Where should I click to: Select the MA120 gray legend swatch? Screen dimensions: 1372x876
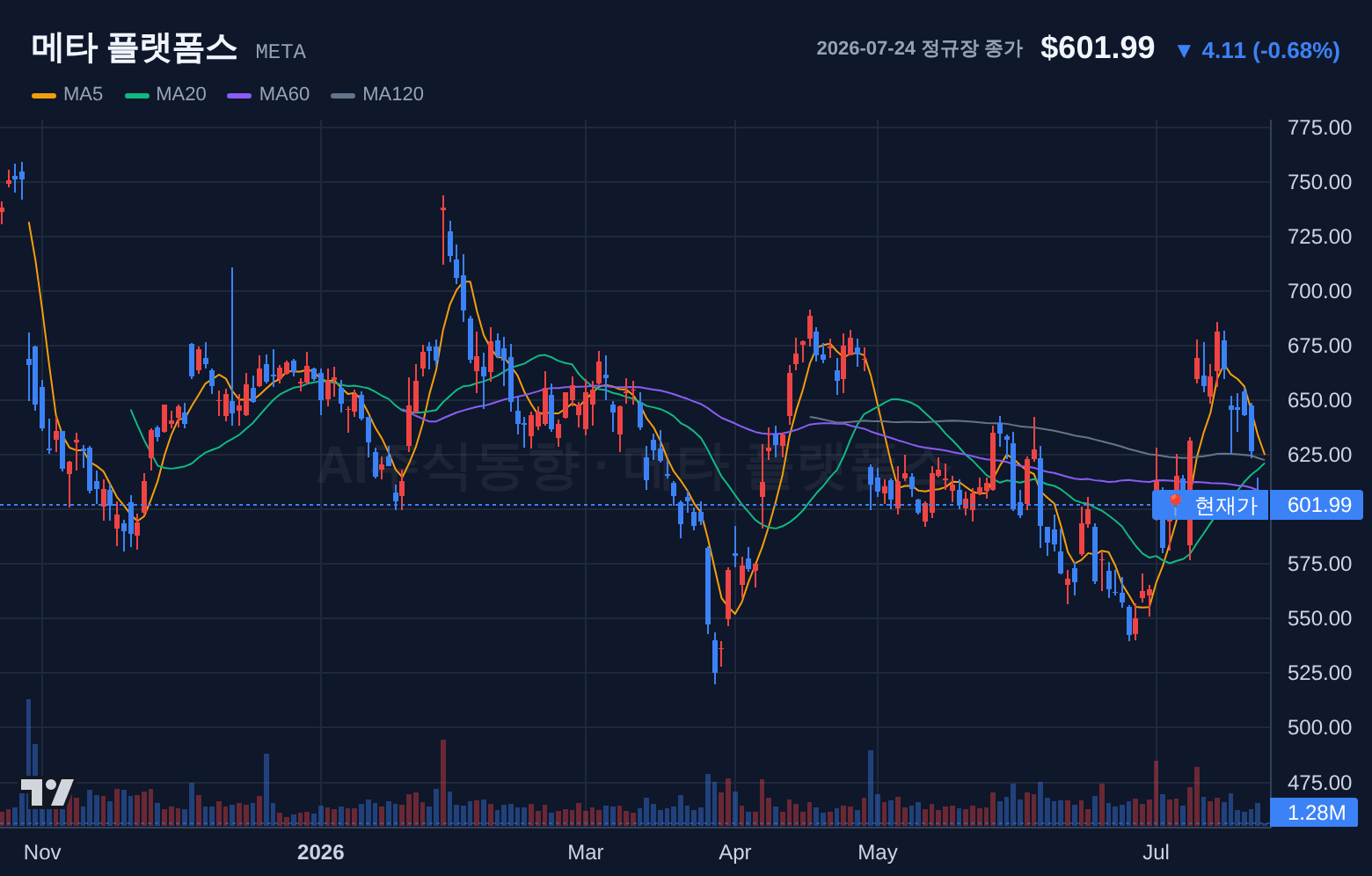click(343, 95)
